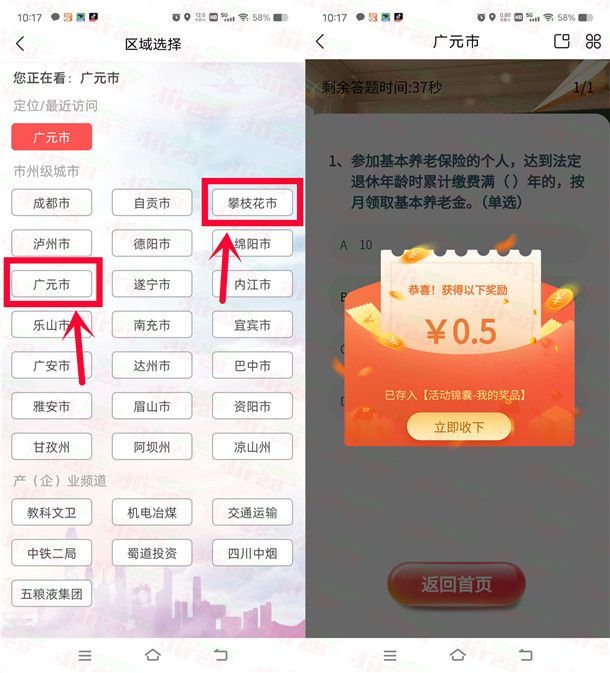Claim reward with 立即收下 button

pyautogui.click(x=459, y=427)
